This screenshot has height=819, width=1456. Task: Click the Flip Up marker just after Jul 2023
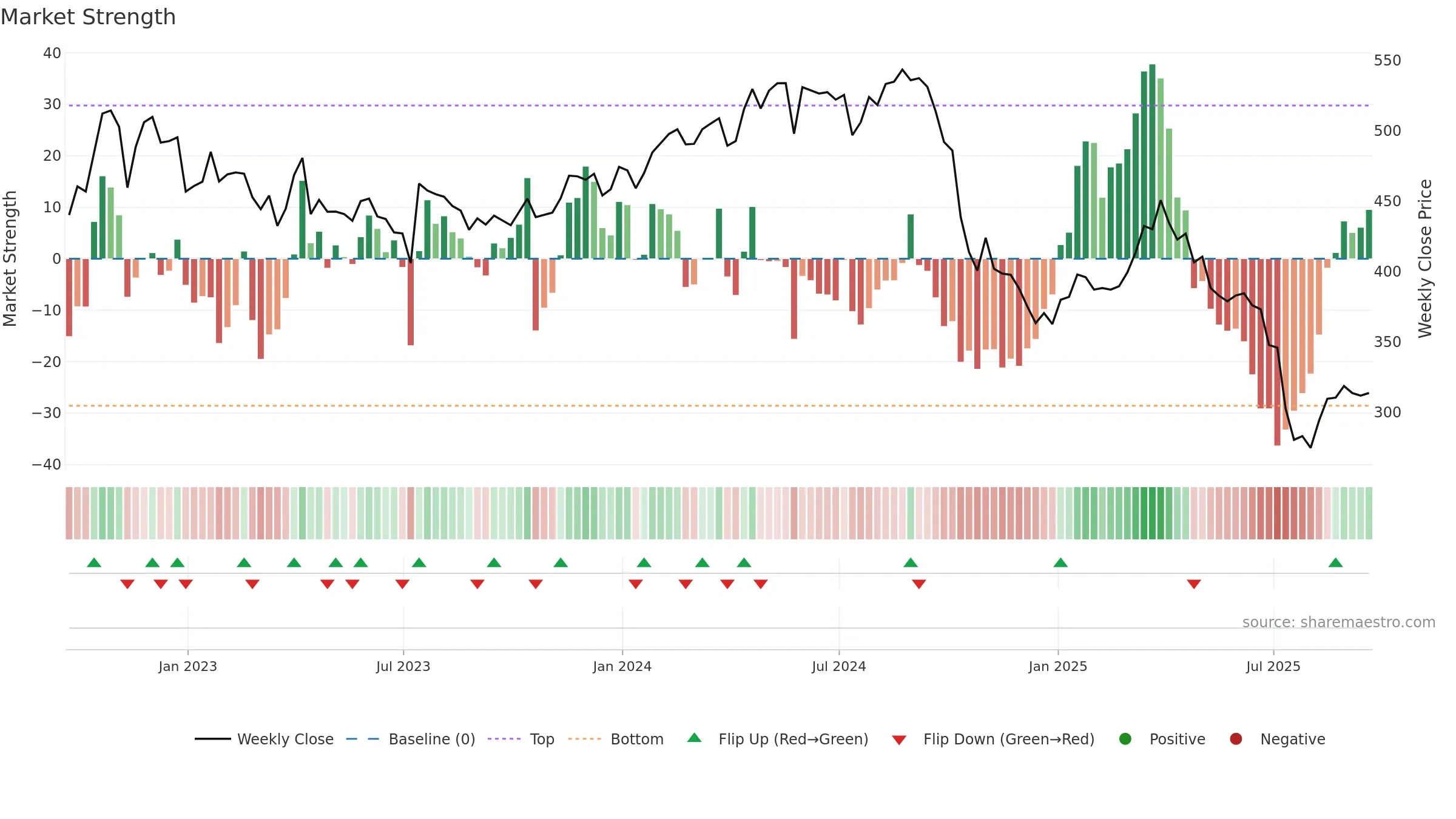419,562
